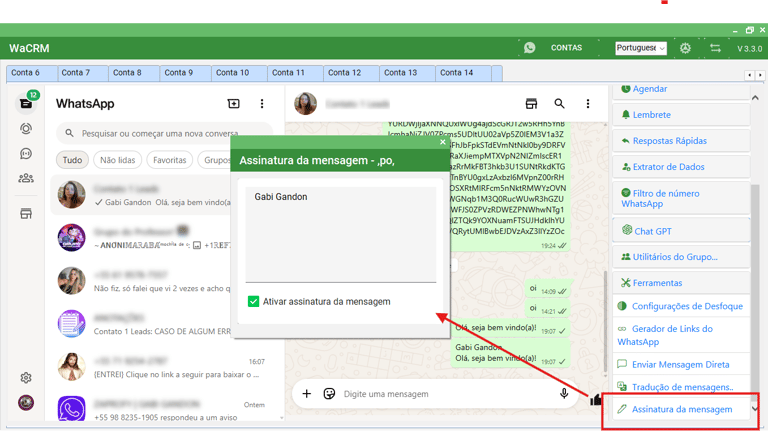Open Respostas Rápidas
This screenshot has height=431, width=768.
click(x=681, y=141)
